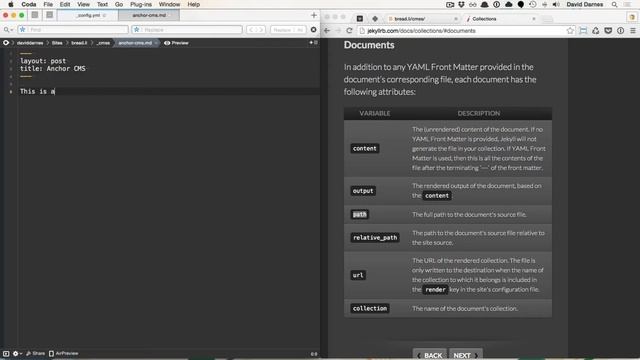
Task: Click the previous/next match arrows control
Action: tap(256, 30)
